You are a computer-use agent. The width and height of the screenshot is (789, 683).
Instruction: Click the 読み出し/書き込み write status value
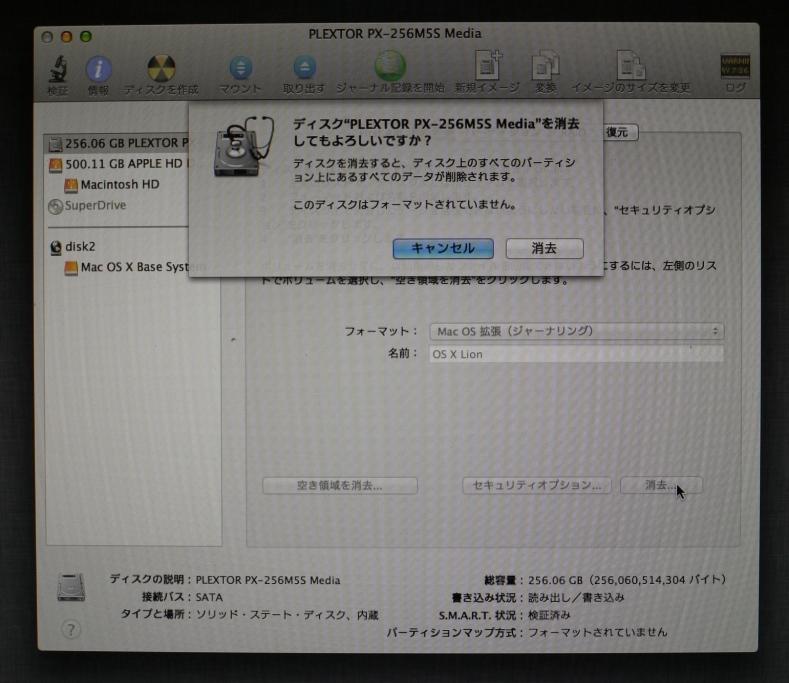576,597
